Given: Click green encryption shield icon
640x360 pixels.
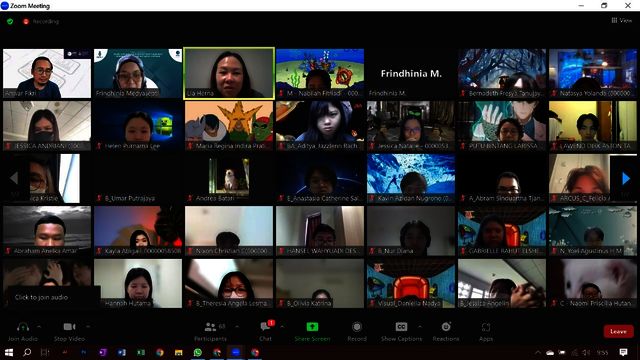Looking at the screenshot, I should click(x=10, y=21).
